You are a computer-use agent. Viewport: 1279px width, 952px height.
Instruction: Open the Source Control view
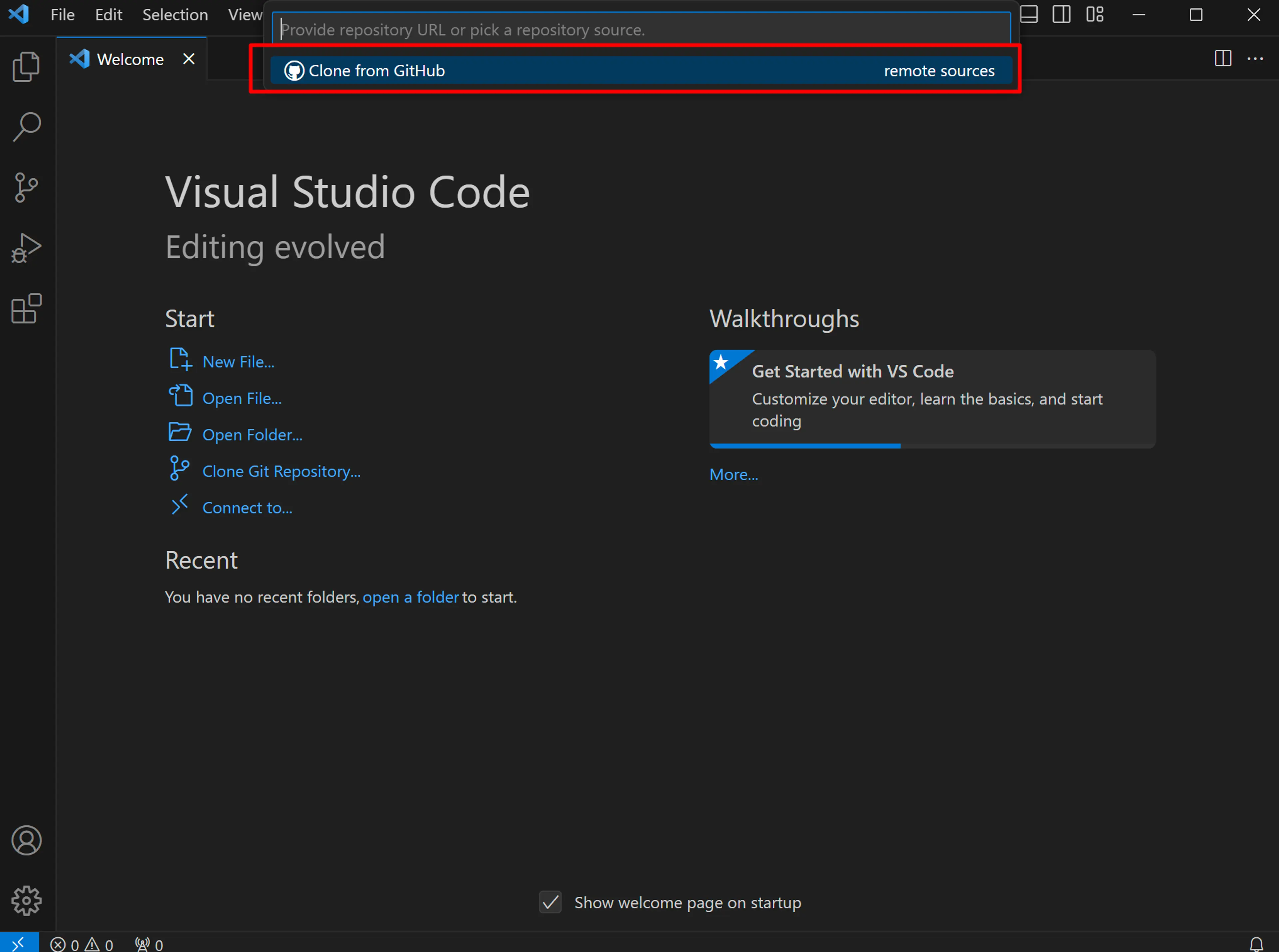[27, 187]
